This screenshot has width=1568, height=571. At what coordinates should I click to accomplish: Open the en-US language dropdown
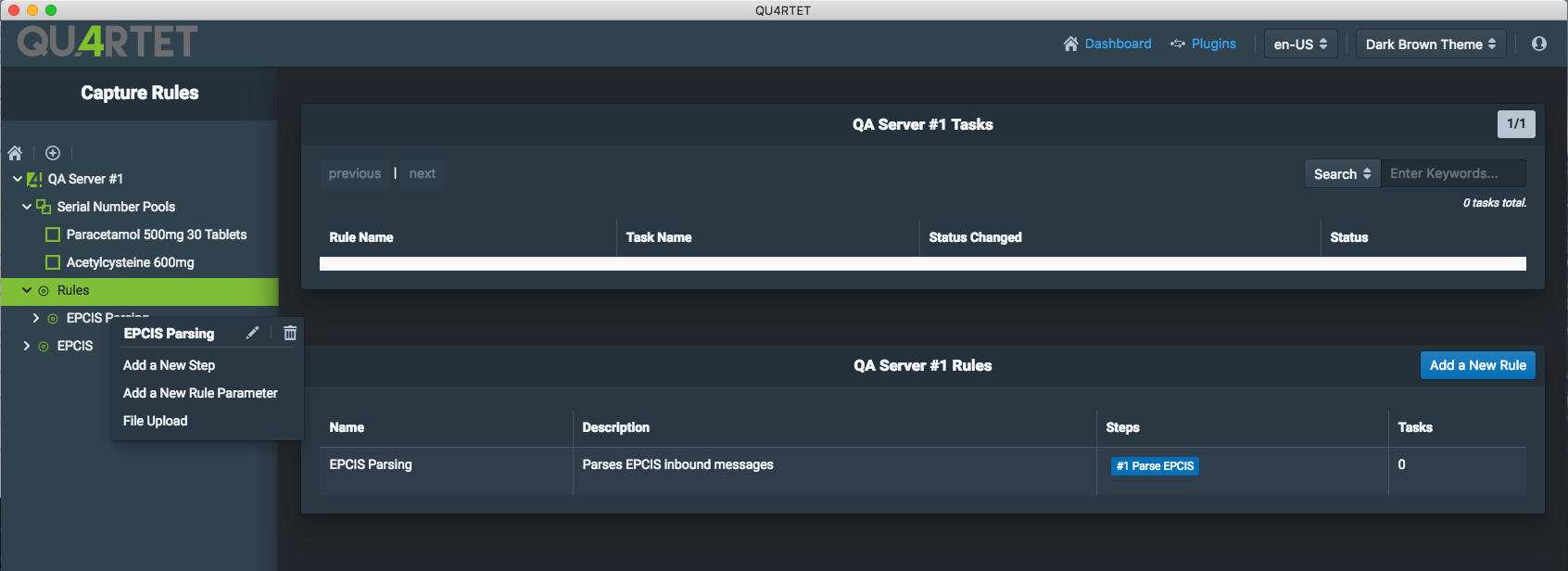[1301, 44]
